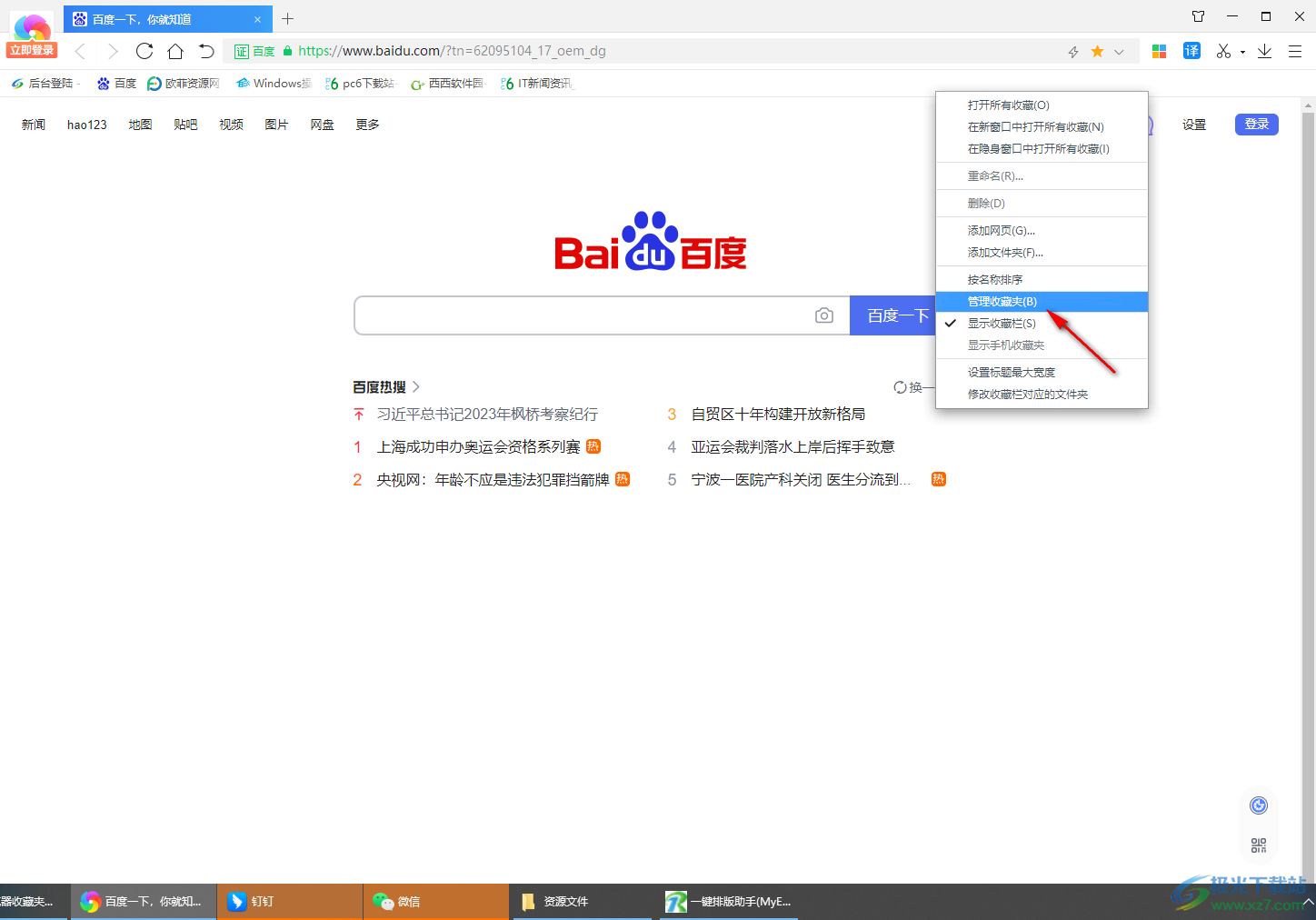Screen dimensions: 1316x920
Task: Select 在隐身窗口中打开所有收藏(I)
Action: (x=1042, y=149)
